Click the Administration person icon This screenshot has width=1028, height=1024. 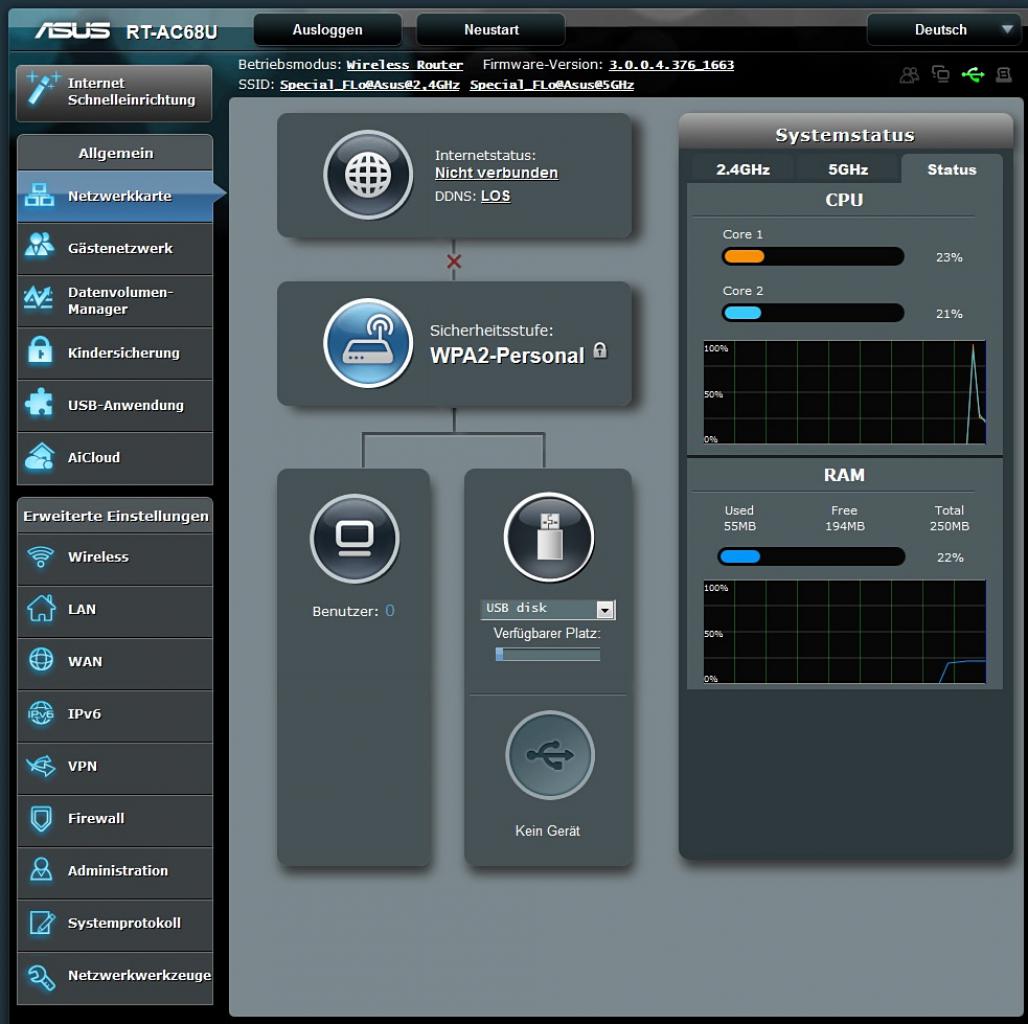tap(41, 870)
